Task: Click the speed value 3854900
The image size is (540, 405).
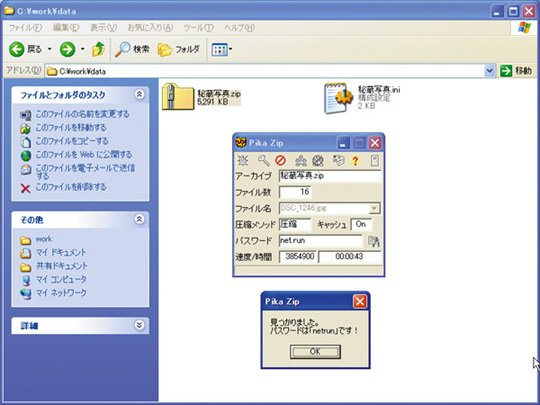Action: pos(298,257)
